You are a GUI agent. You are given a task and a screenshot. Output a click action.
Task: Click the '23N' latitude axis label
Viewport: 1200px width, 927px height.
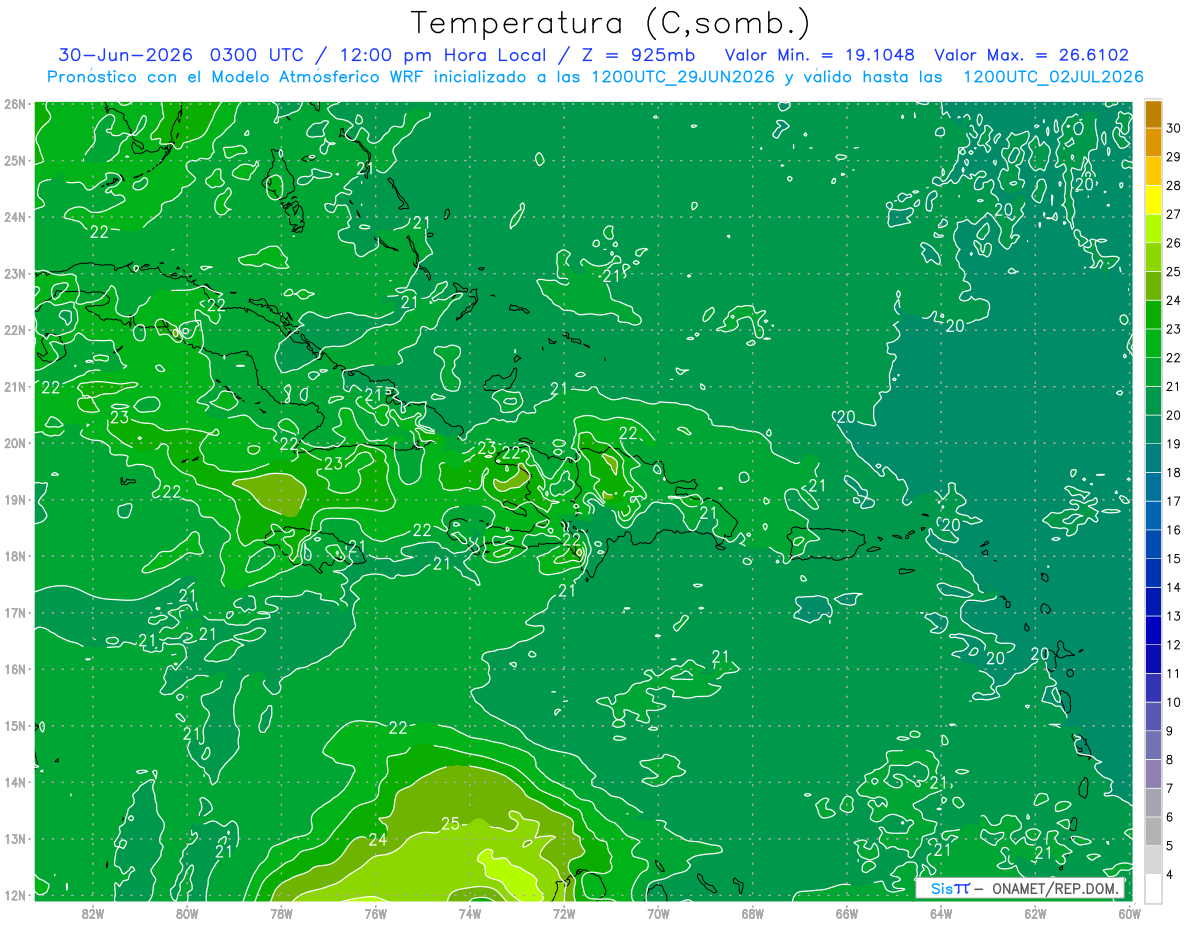click(x=15, y=273)
